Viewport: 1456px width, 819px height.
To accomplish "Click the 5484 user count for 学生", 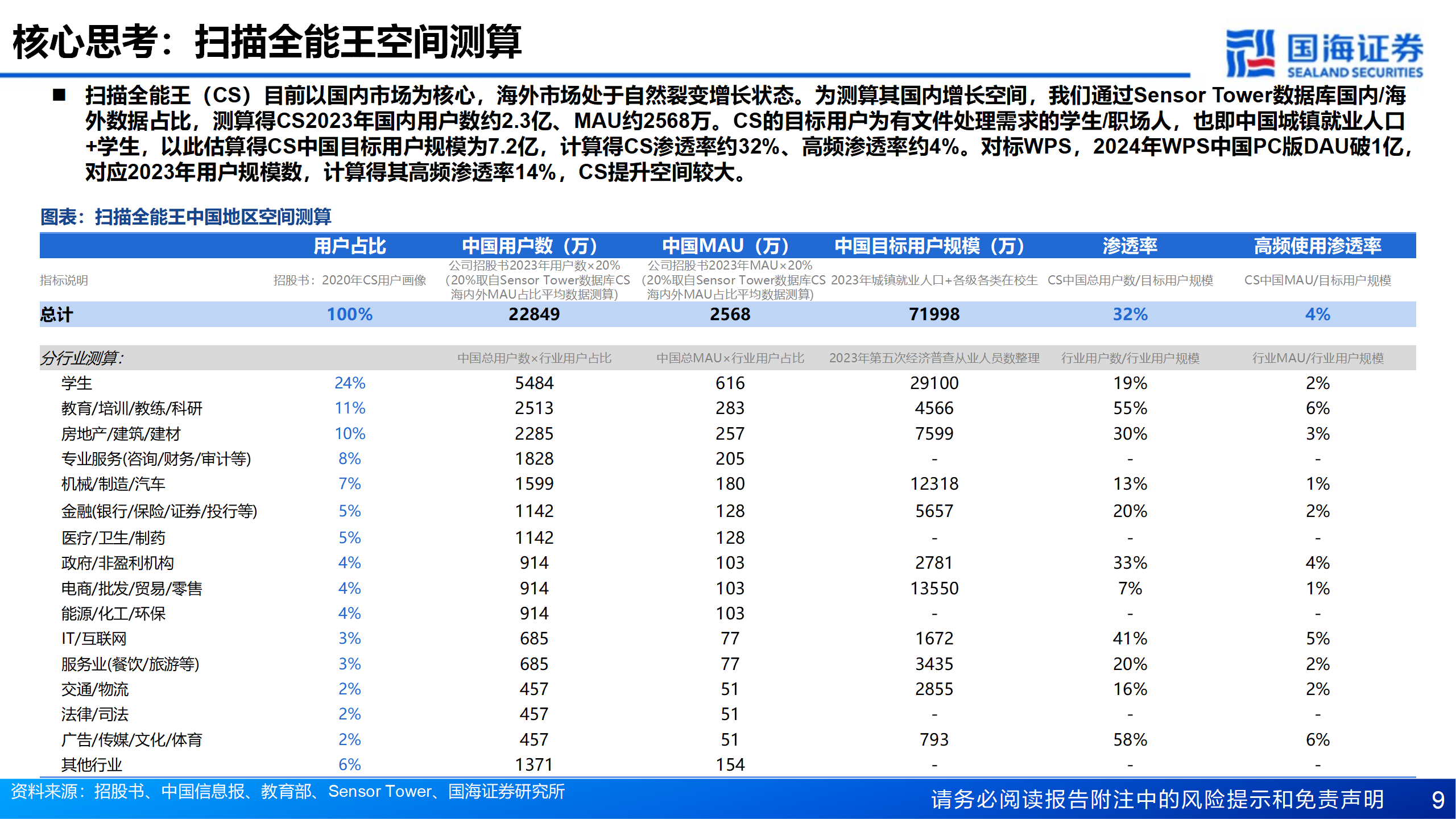I will click(534, 383).
